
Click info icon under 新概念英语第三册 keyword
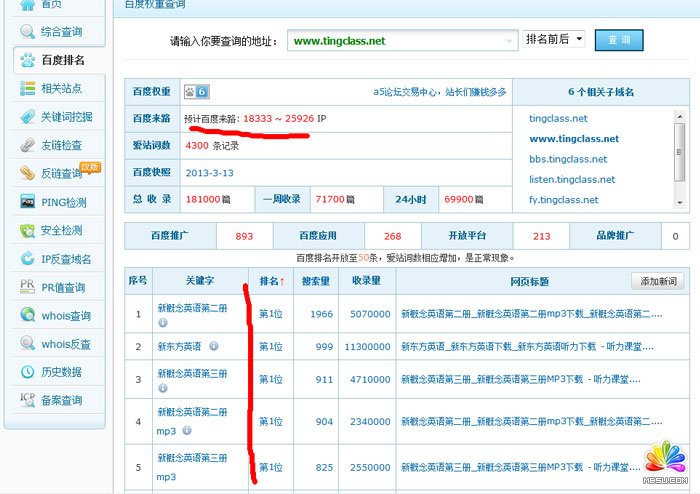click(x=163, y=388)
